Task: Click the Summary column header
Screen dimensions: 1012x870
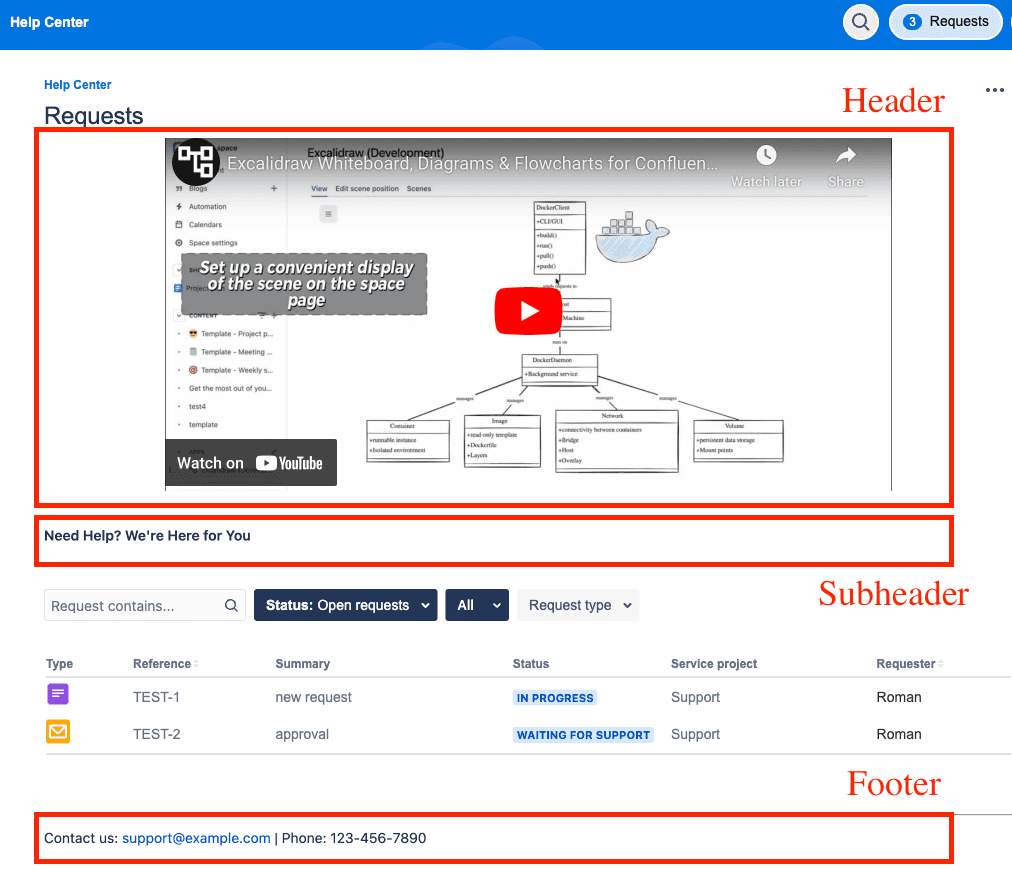Action: [303, 663]
